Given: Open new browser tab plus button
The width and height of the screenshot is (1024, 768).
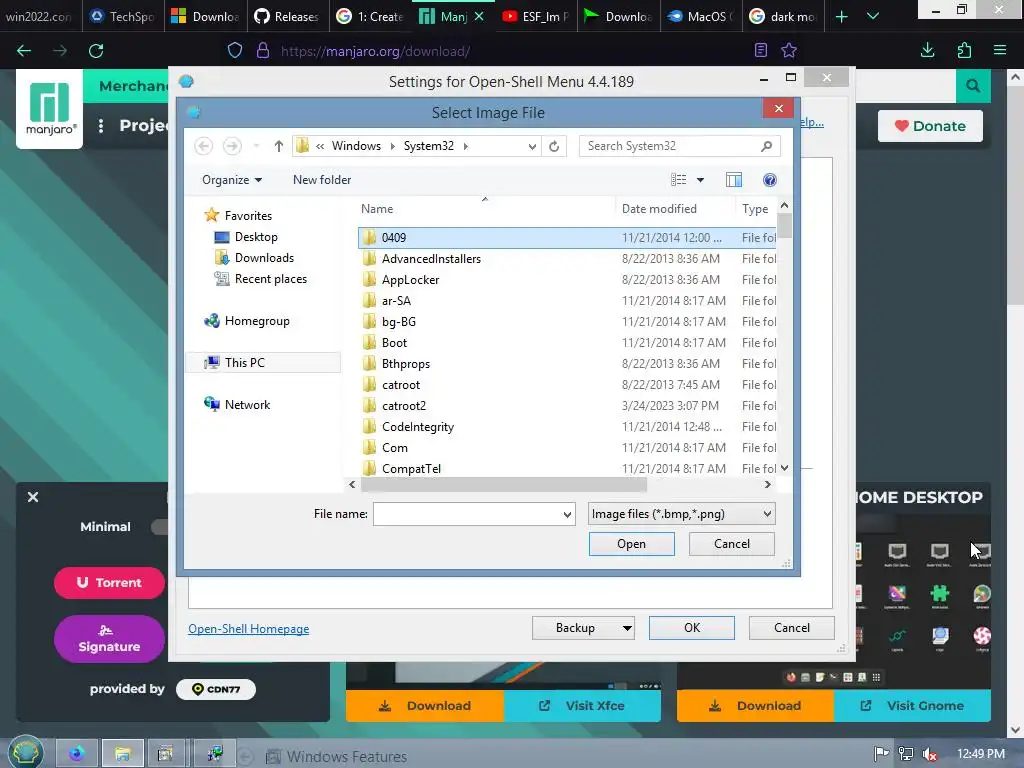Looking at the screenshot, I should pos(842,16).
